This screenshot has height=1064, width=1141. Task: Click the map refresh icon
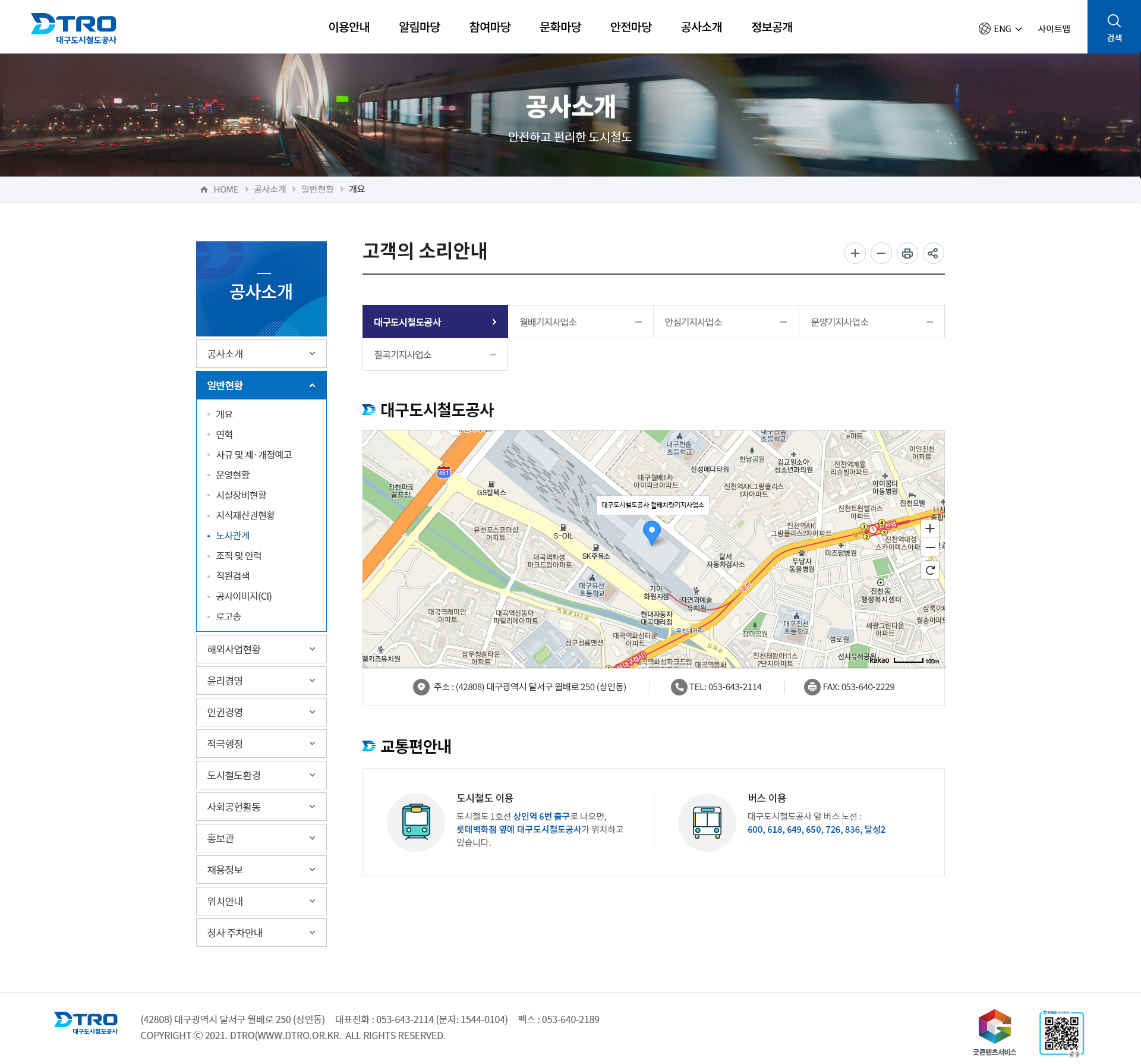click(929, 571)
